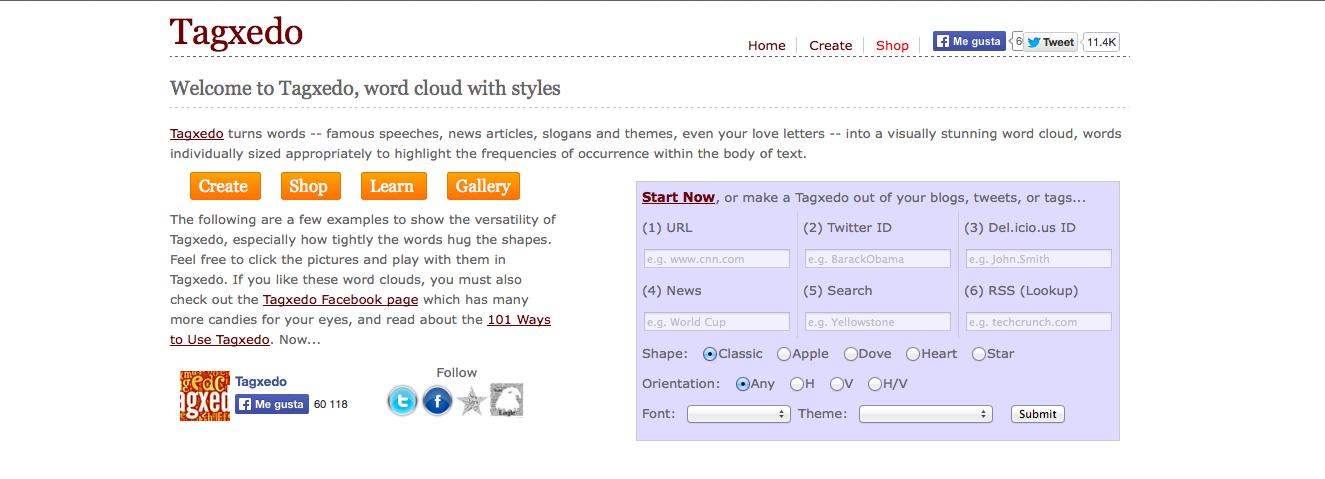Focus the Del.icio.us ID input field
This screenshot has width=1325, height=479.
(1039, 259)
